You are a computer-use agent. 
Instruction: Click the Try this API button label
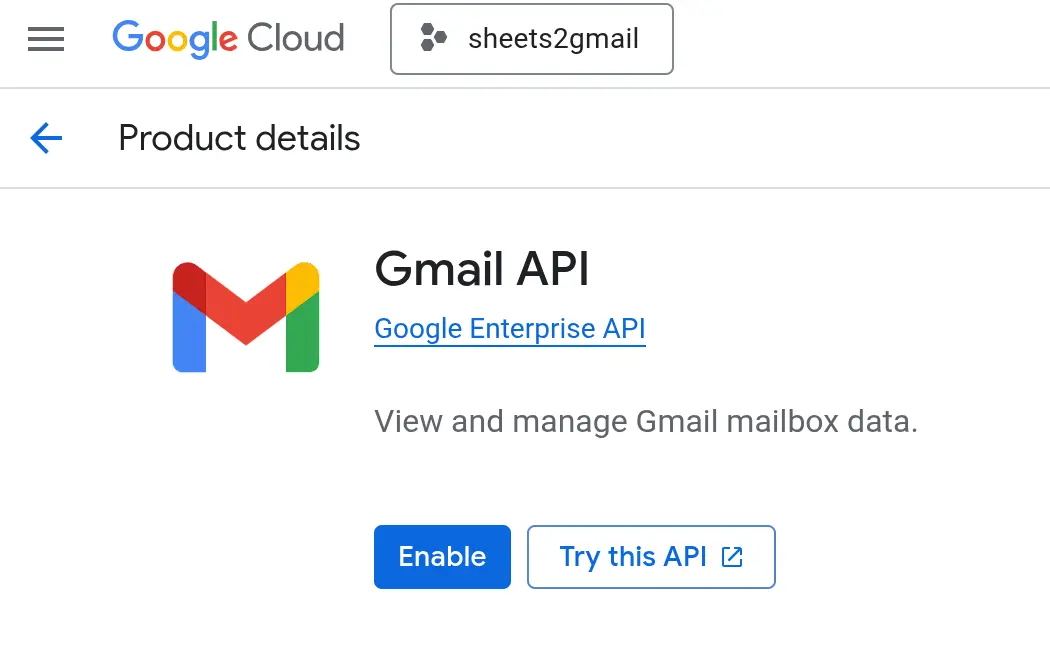632,557
